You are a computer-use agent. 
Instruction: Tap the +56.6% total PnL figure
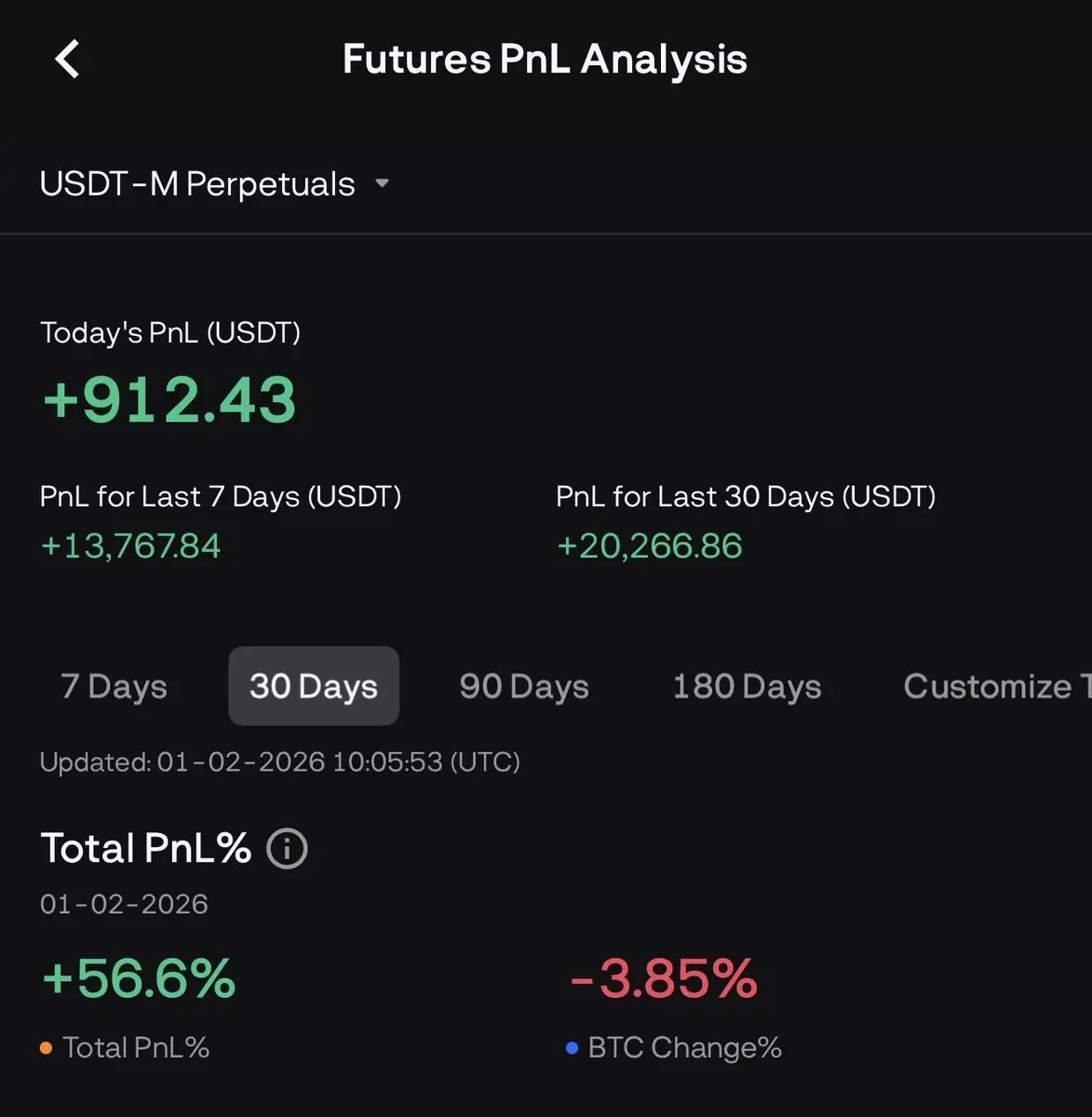139,979
